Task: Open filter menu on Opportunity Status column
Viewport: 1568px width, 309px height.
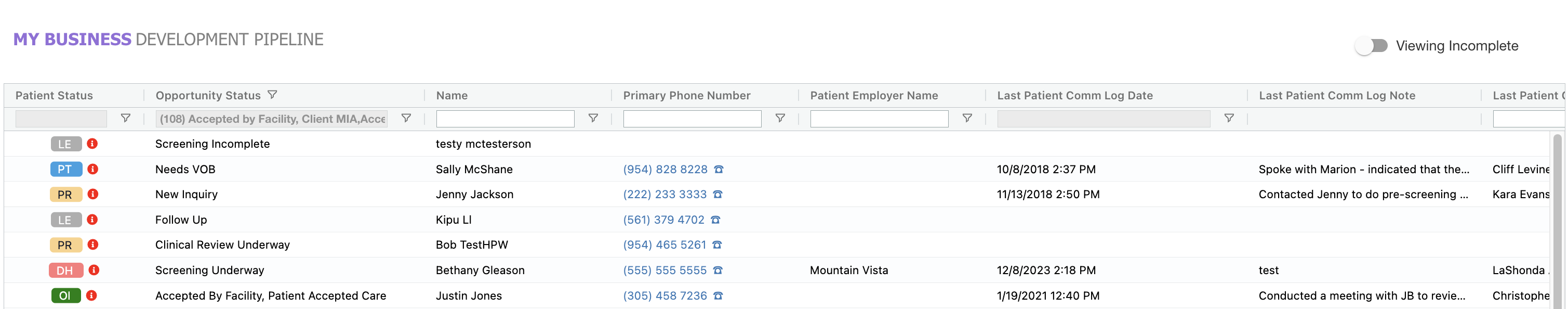Action: [x=274, y=95]
